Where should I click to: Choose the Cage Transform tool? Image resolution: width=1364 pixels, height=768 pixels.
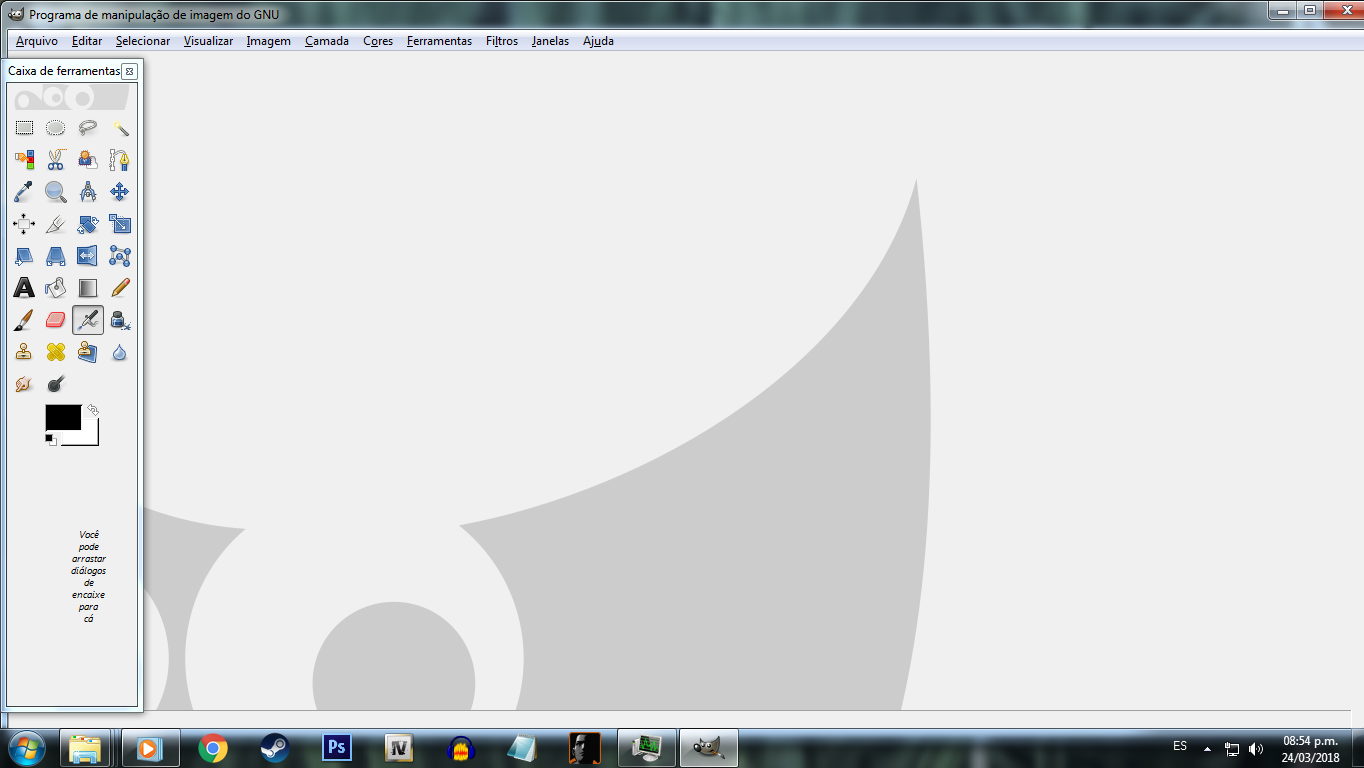tap(120, 256)
